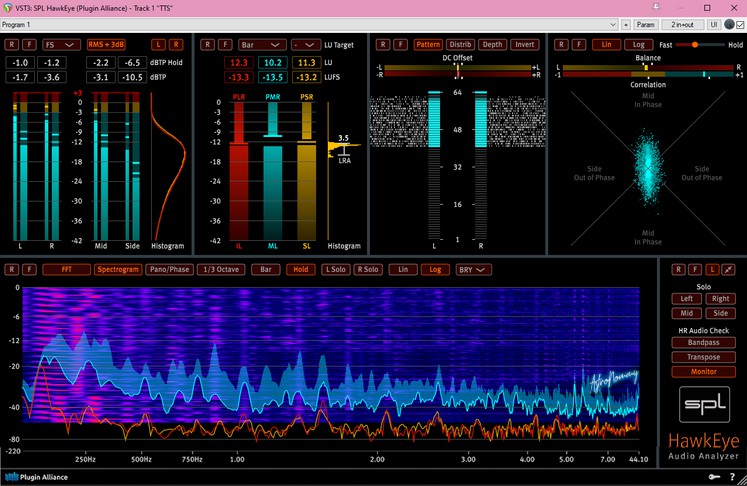Click the key icon in bottom bar
The height and width of the screenshot is (486, 747).
(x=714, y=476)
